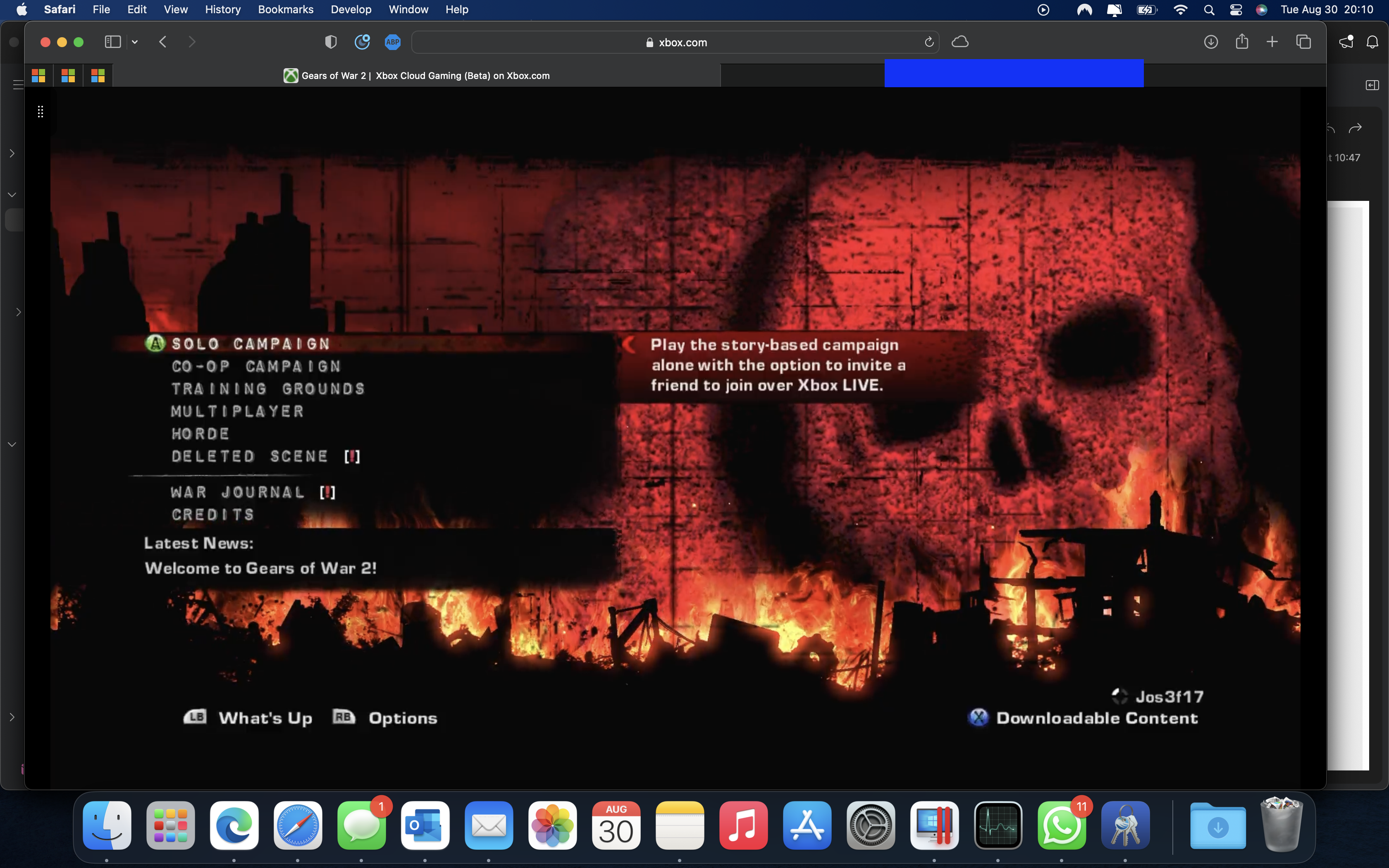Open Downloadable Content X prompt

click(x=1083, y=718)
